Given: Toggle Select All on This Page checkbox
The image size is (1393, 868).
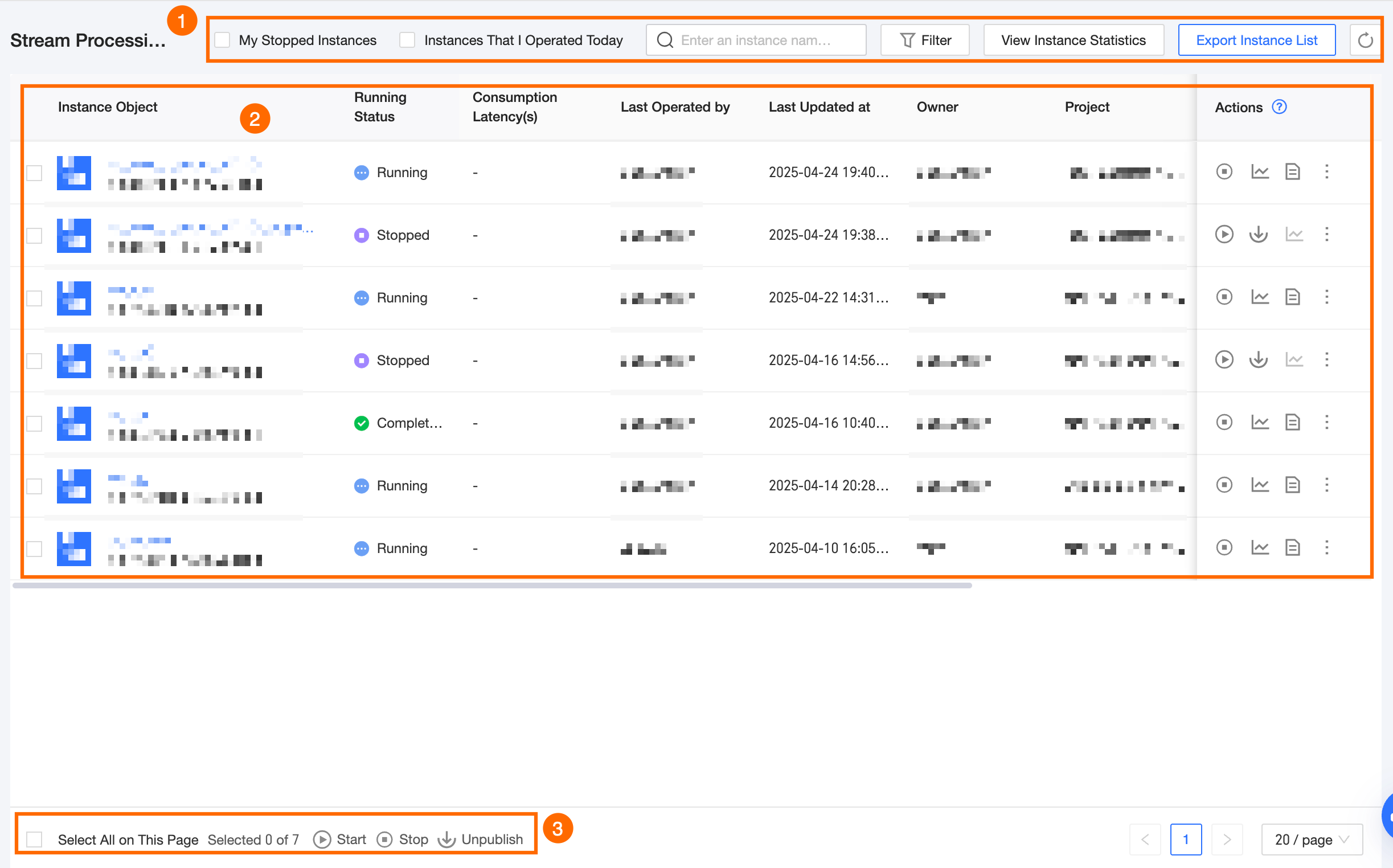Looking at the screenshot, I should [x=34, y=840].
